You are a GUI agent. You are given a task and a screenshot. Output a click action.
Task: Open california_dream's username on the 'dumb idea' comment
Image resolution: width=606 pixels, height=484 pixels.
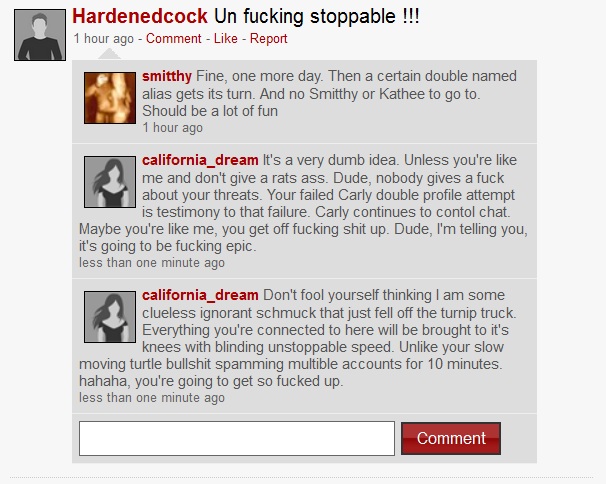coord(200,160)
